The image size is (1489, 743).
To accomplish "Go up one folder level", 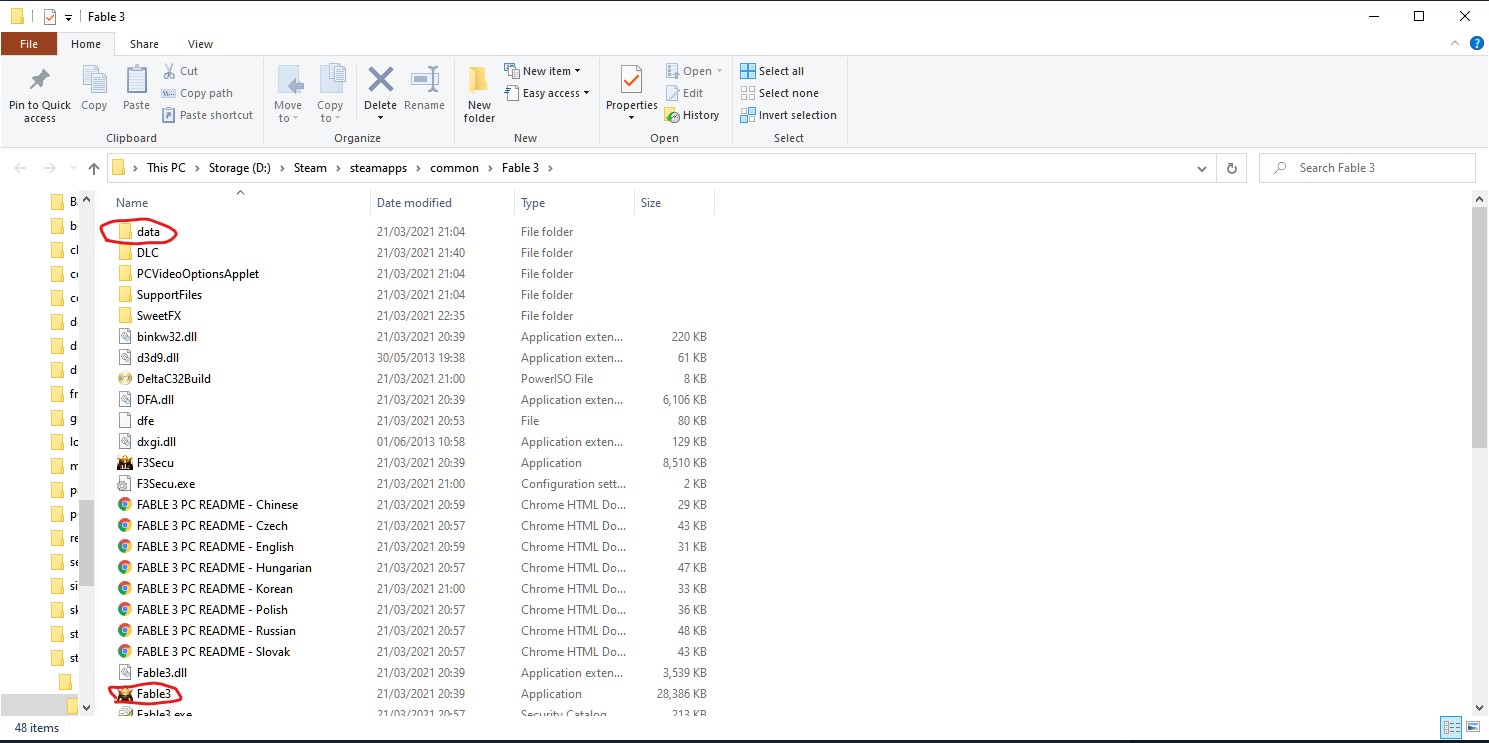I will pos(93,168).
